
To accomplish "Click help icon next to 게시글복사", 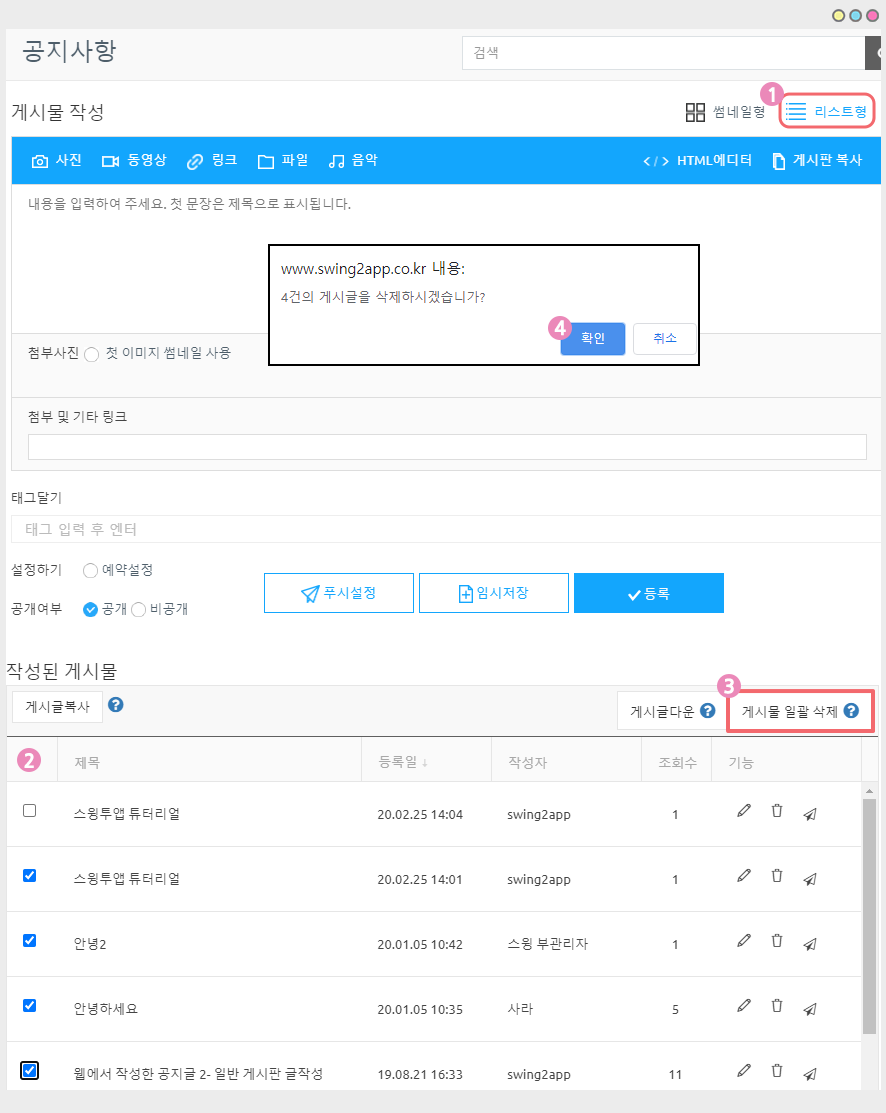I will (x=116, y=705).
